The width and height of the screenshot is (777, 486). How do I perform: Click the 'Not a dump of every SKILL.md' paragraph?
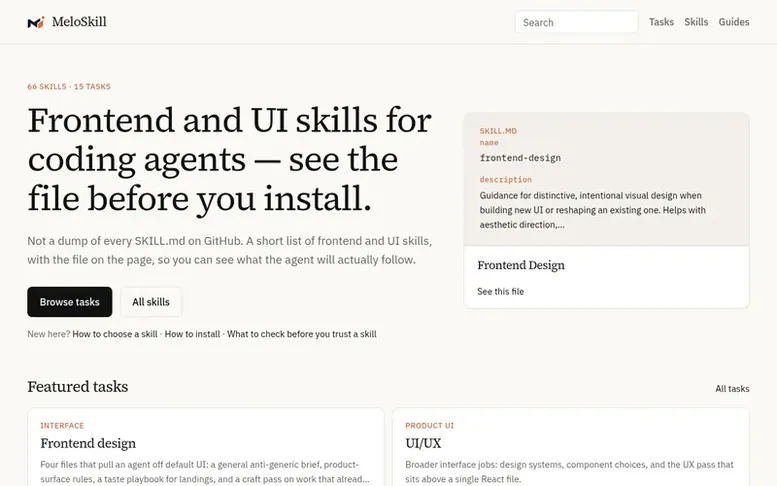pos(229,250)
